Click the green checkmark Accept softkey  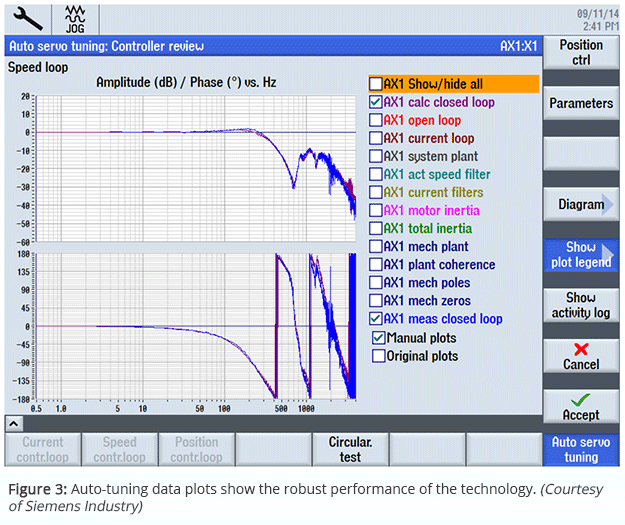[x=581, y=407]
